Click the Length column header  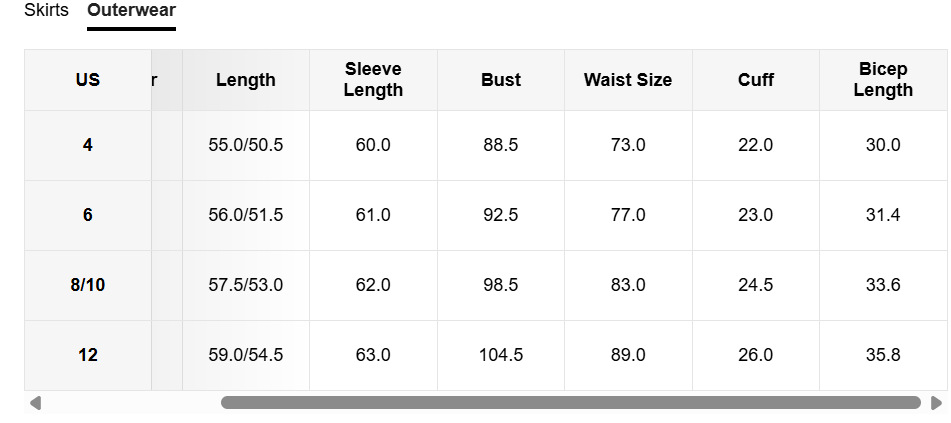(246, 80)
